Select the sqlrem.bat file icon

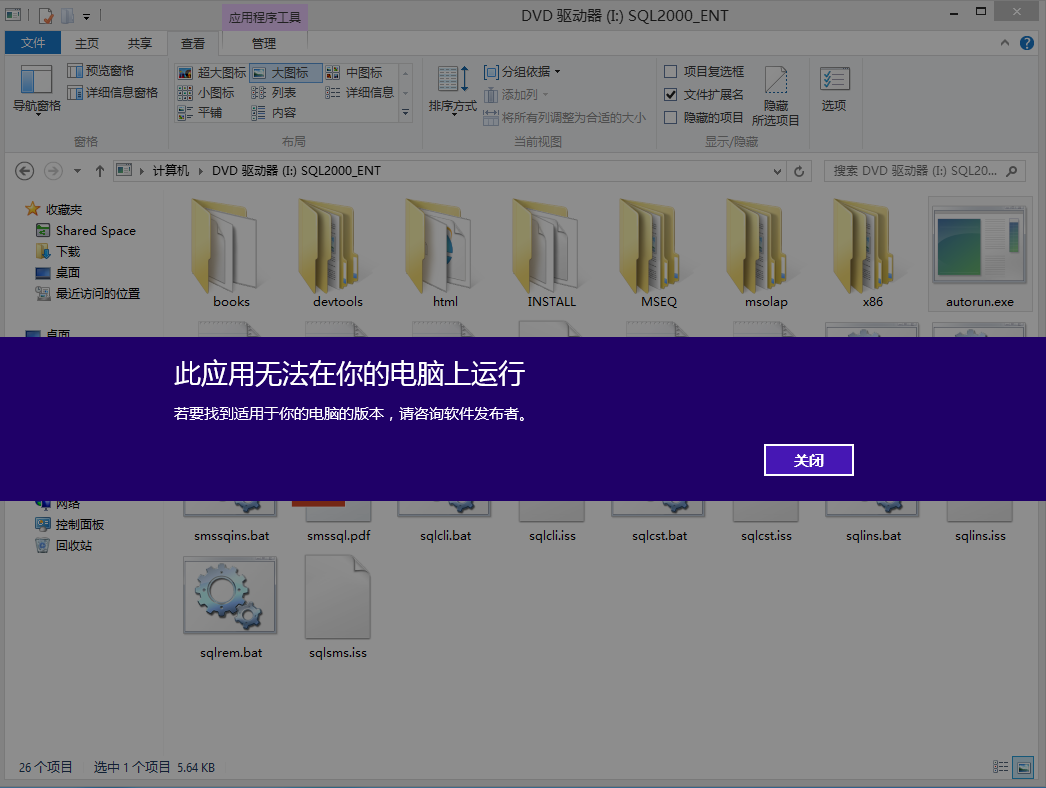coord(230,597)
